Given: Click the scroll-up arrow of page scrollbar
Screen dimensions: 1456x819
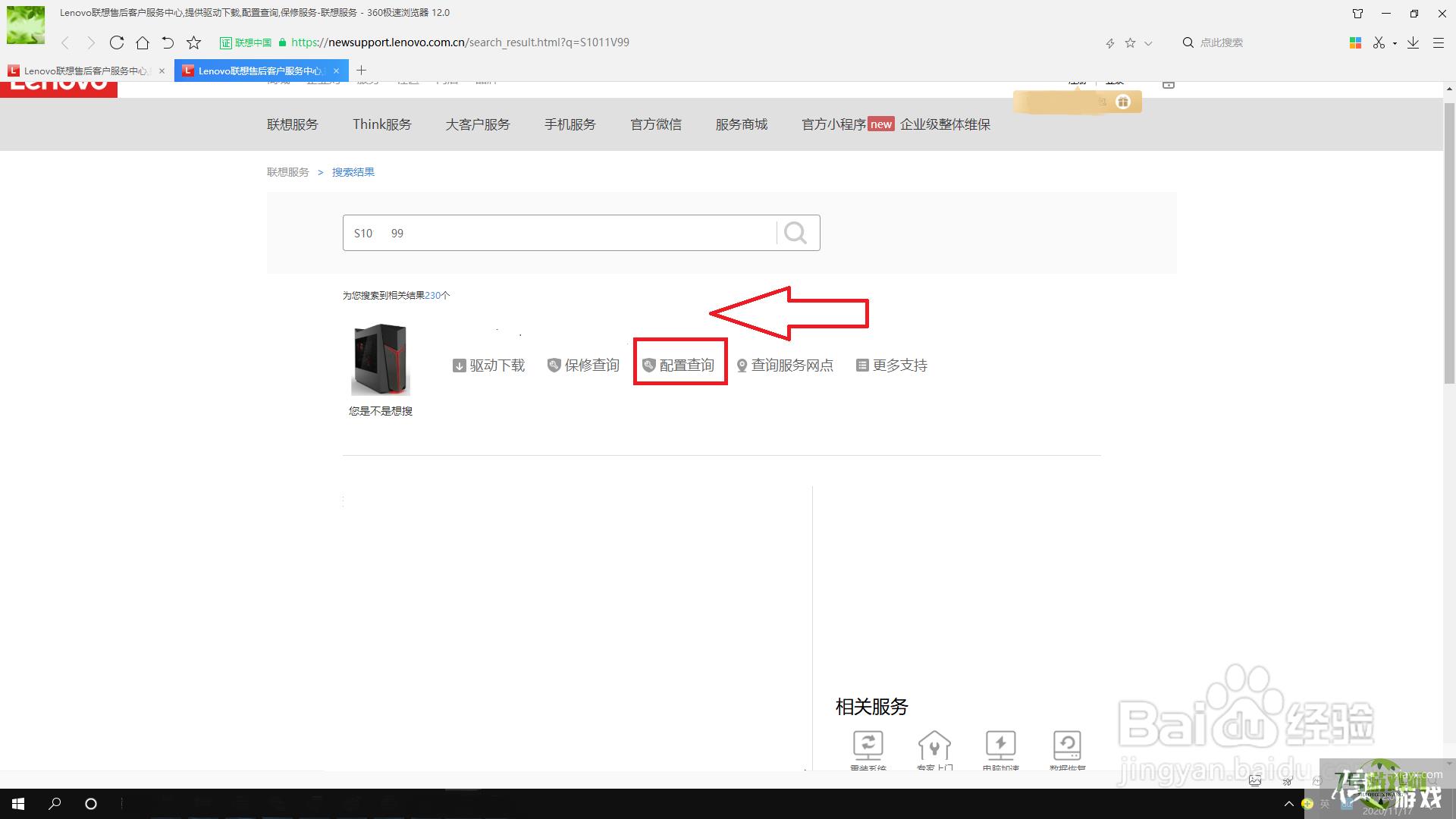Looking at the screenshot, I should 1449,89.
